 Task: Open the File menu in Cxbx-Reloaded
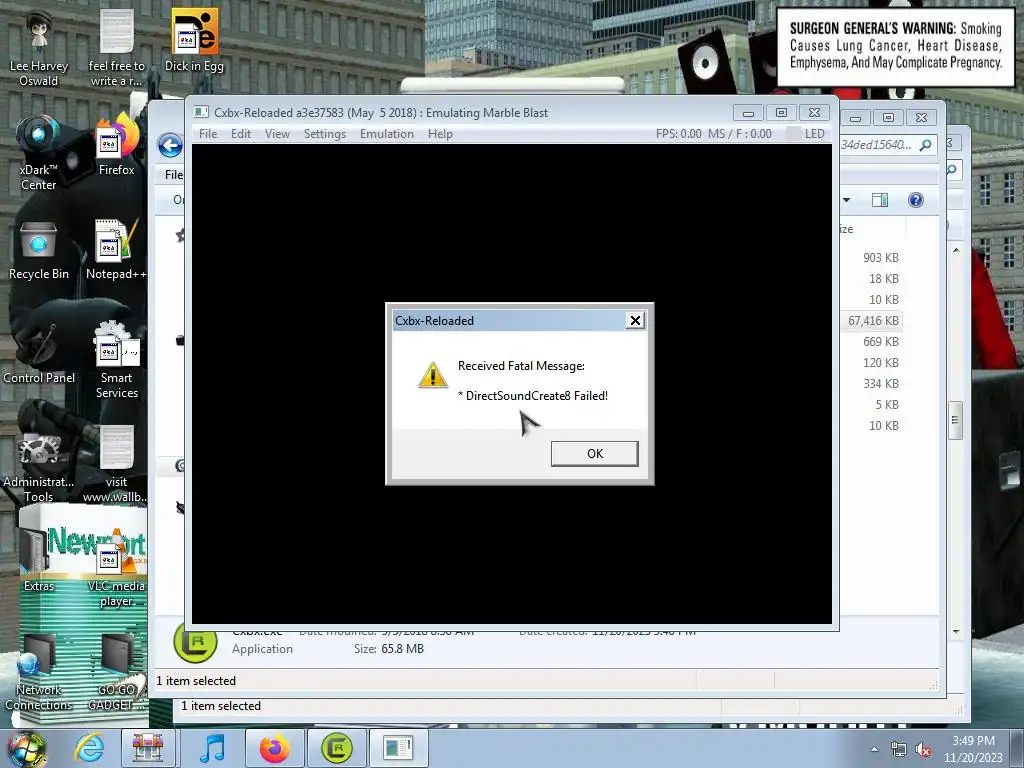(208, 133)
